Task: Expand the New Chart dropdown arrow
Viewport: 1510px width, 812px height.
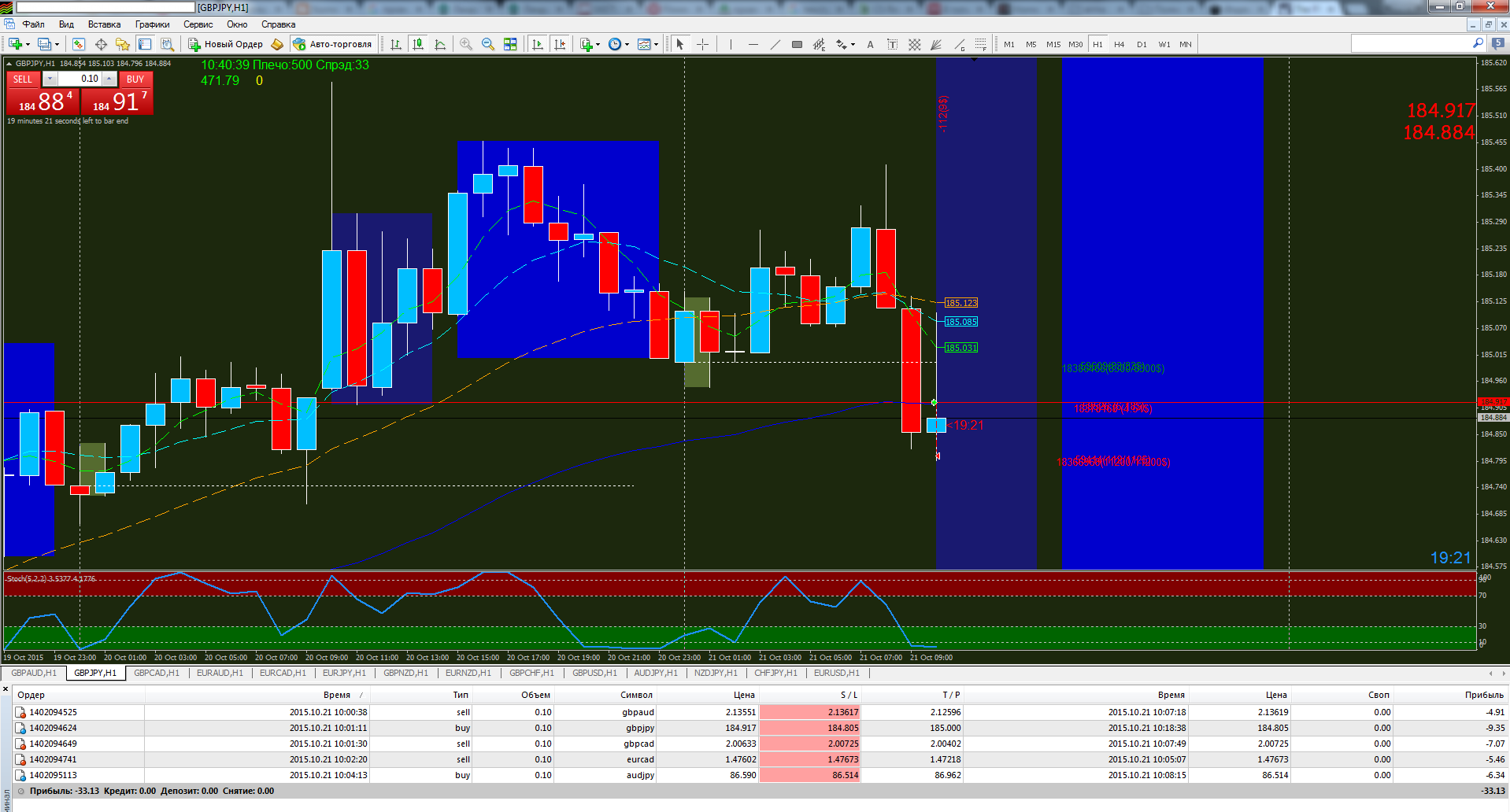Action: point(28,44)
